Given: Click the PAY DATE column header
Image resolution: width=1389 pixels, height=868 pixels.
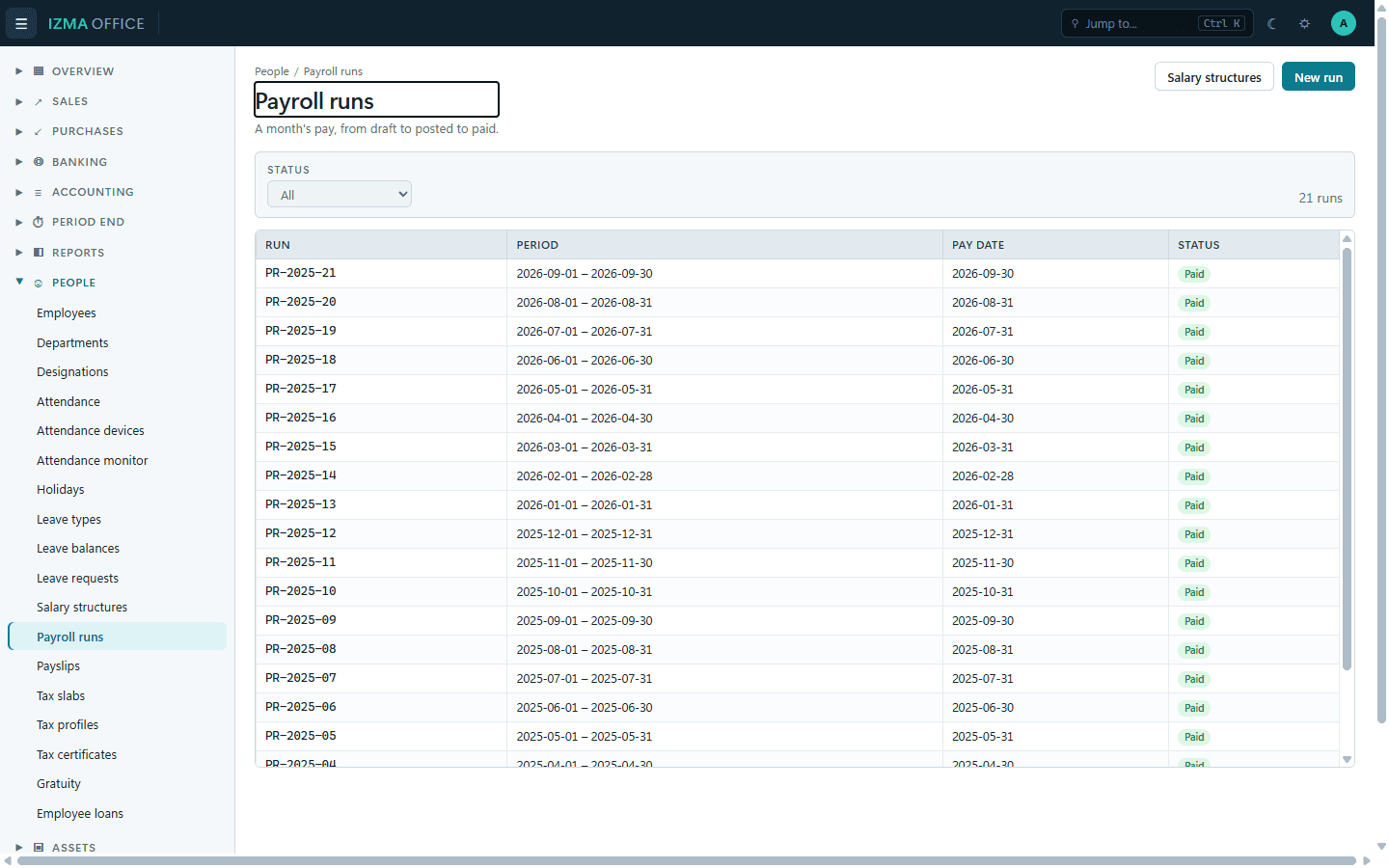Looking at the screenshot, I should coord(1055,245).
